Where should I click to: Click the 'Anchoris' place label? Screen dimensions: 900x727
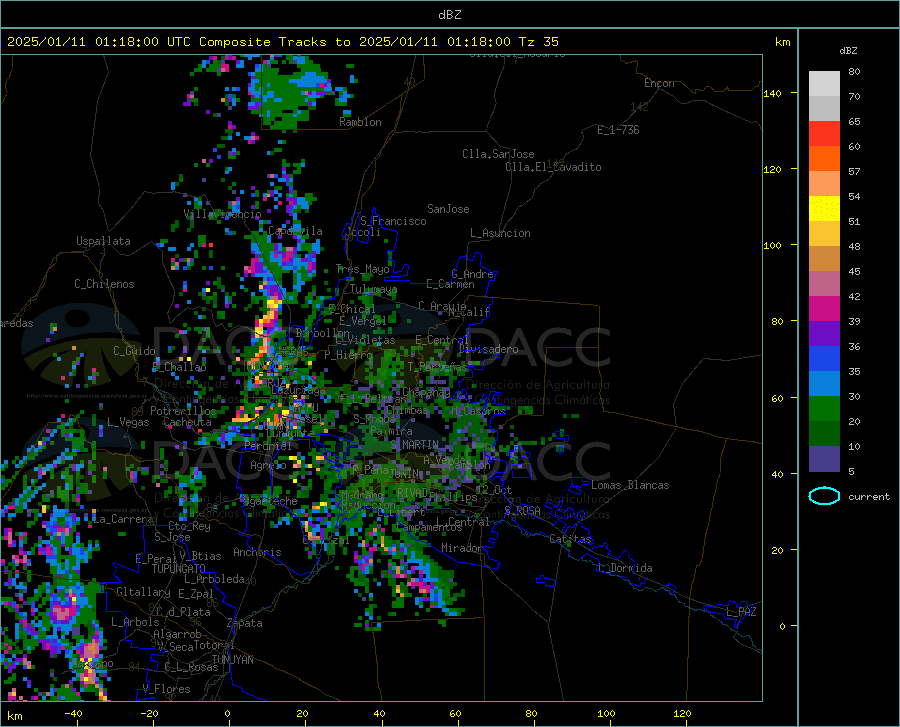click(257, 553)
